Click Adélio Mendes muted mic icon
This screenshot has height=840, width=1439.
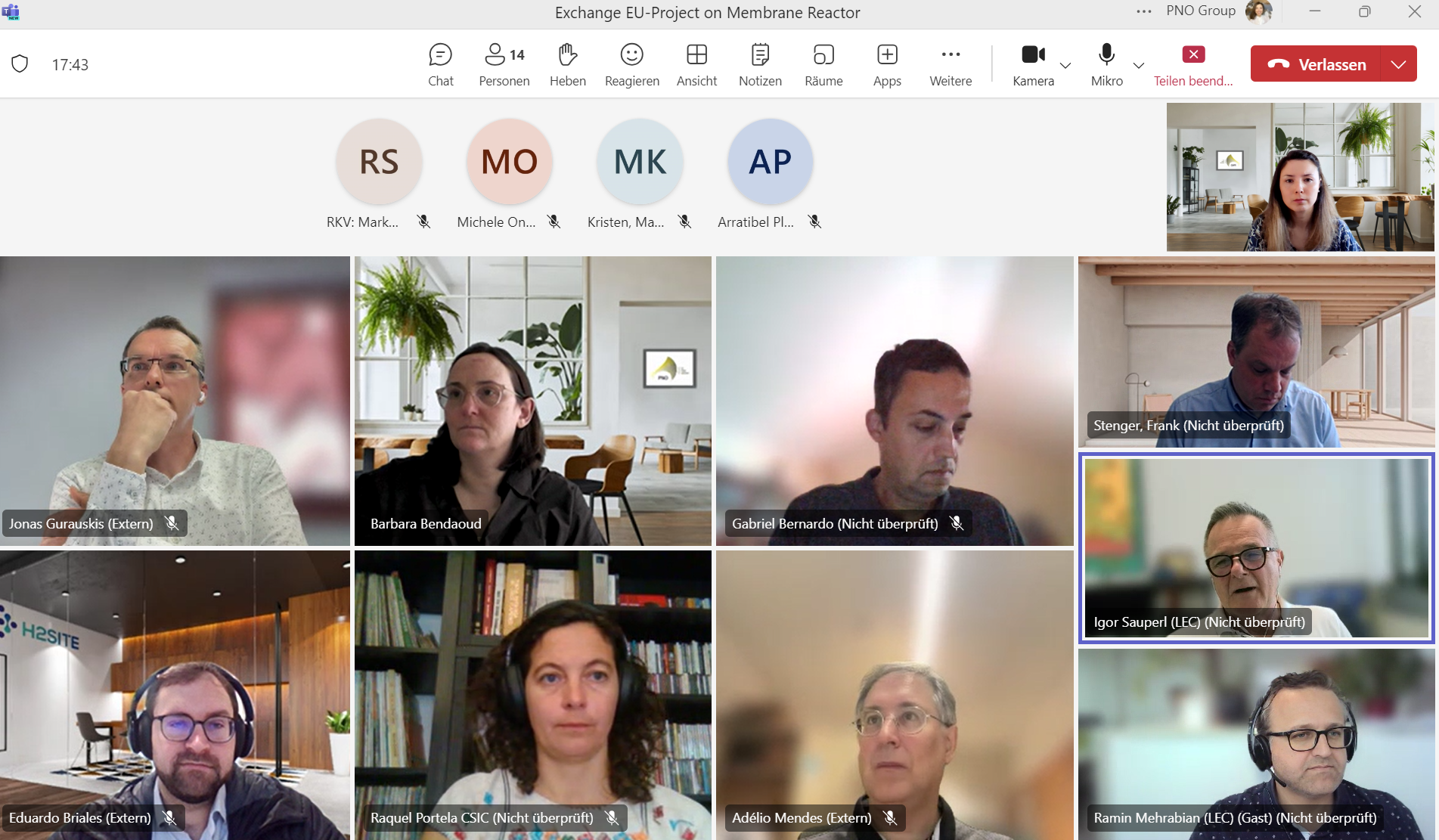[890, 817]
